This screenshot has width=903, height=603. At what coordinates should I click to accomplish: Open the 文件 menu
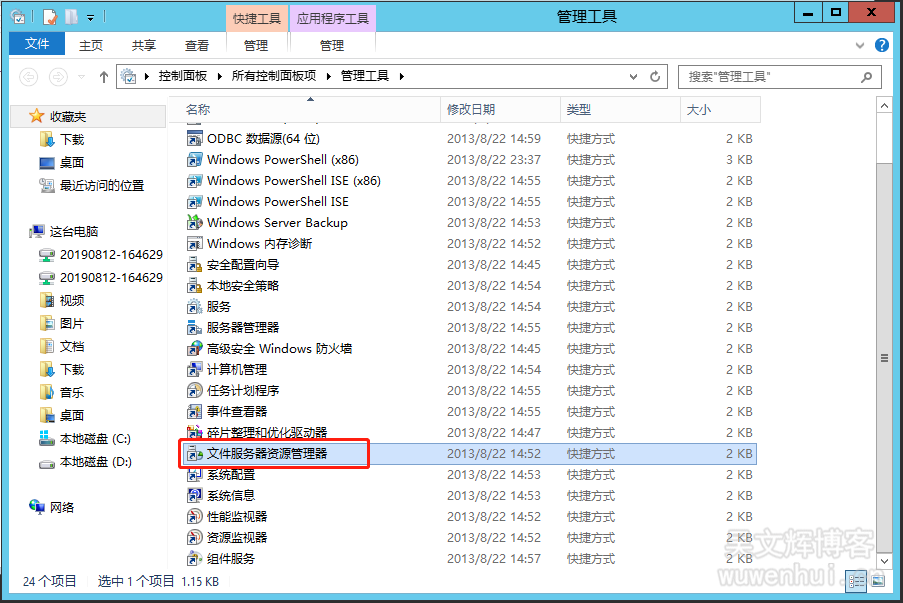pos(37,45)
